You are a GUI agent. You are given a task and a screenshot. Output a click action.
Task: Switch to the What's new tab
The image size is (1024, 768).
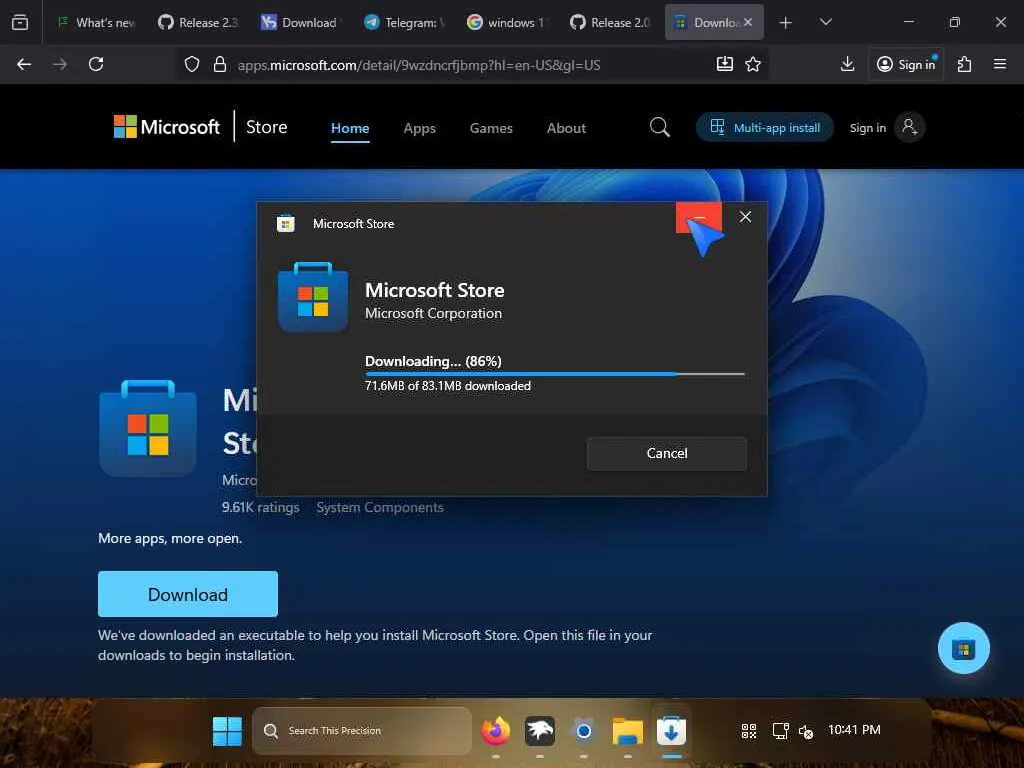pyautogui.click(x=96, y=22)
